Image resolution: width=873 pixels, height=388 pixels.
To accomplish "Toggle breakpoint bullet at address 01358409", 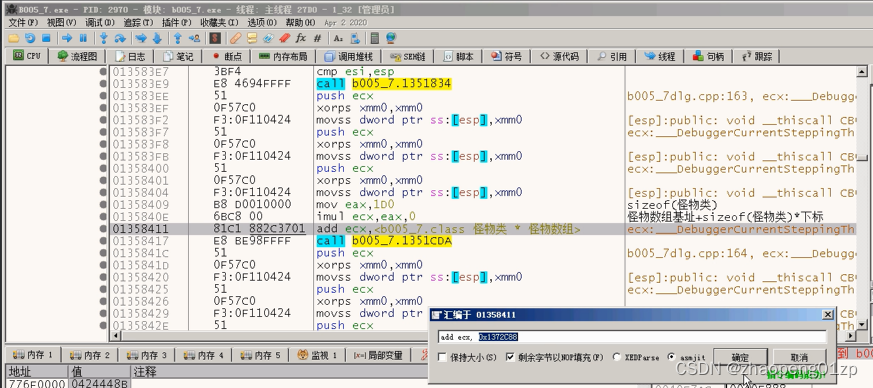I will [103, 204].
